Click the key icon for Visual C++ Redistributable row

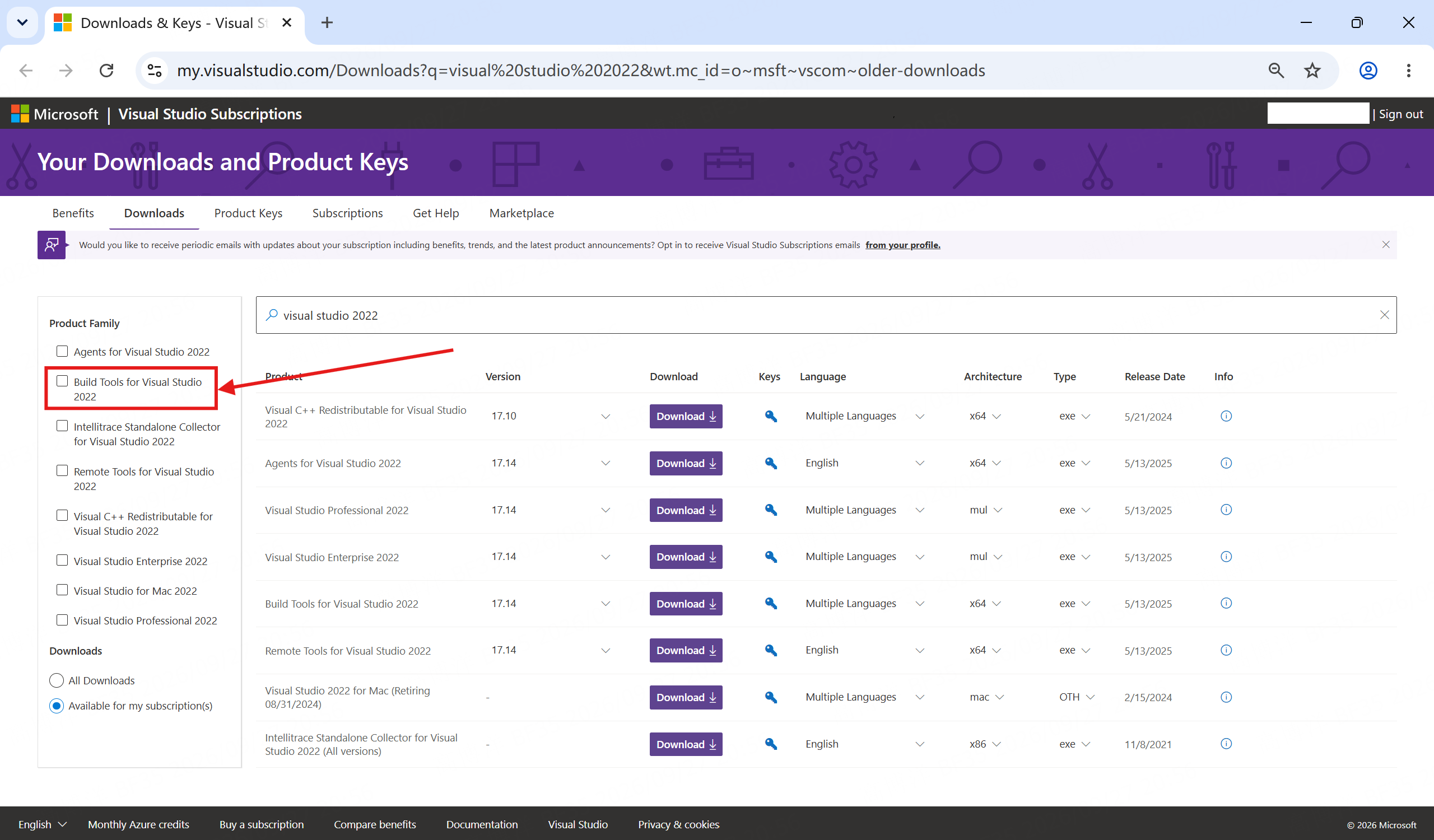point(770,416)
